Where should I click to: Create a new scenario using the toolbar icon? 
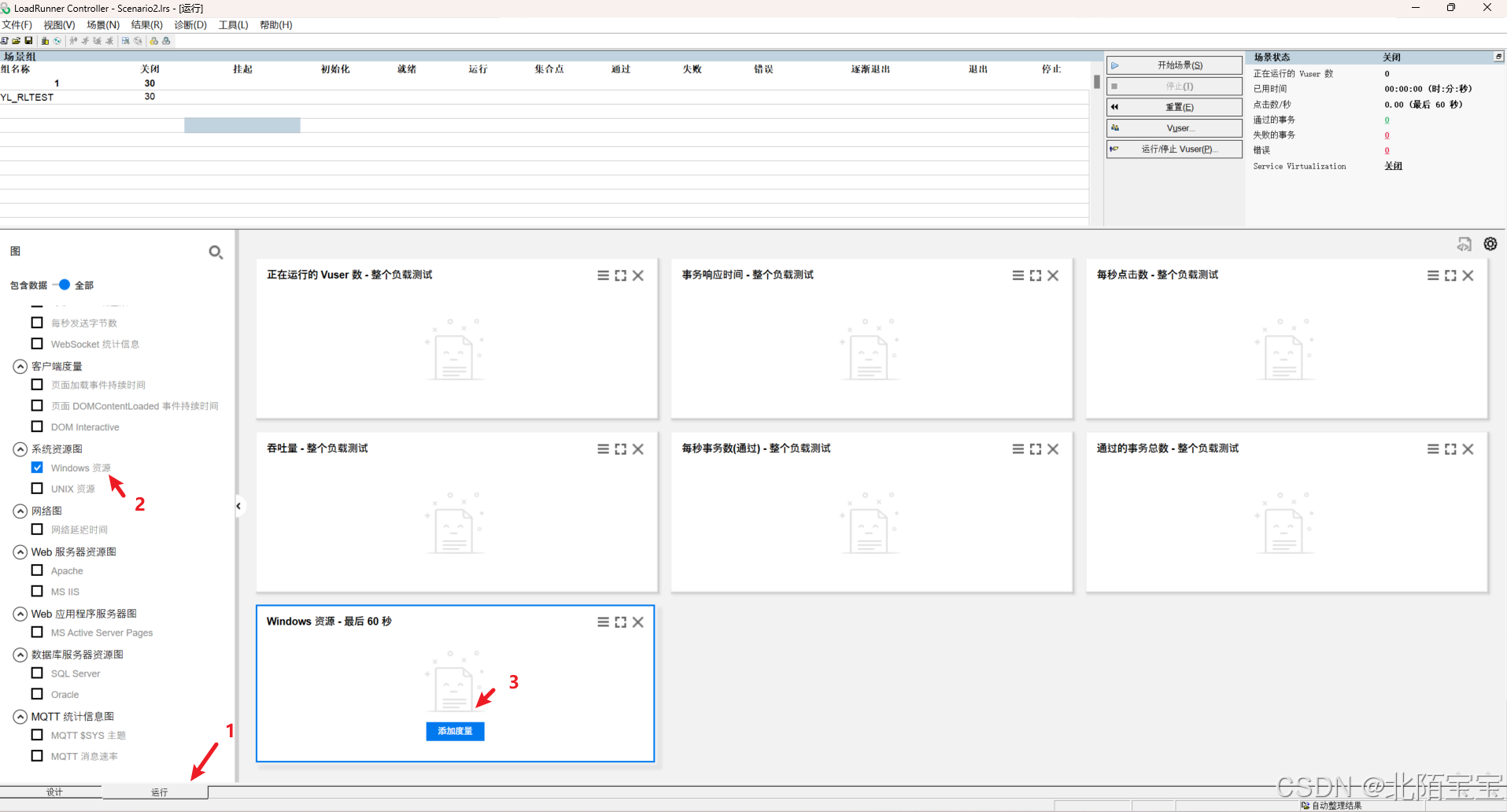[x=5, y=41]
